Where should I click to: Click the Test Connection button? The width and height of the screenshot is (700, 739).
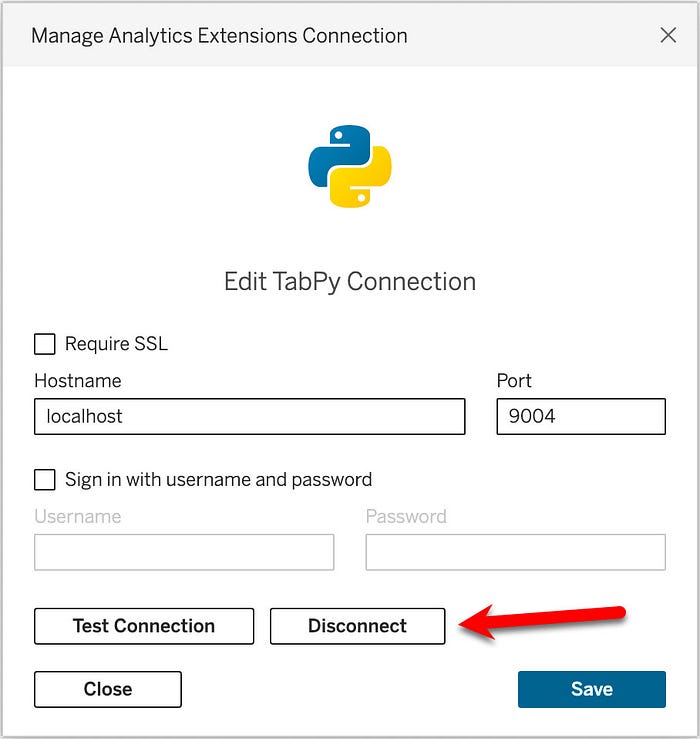144,626
